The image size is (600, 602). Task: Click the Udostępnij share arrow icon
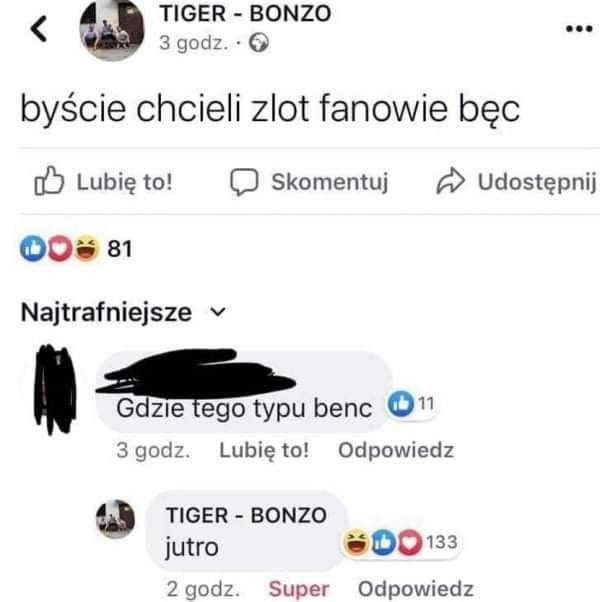pos(450,182)
